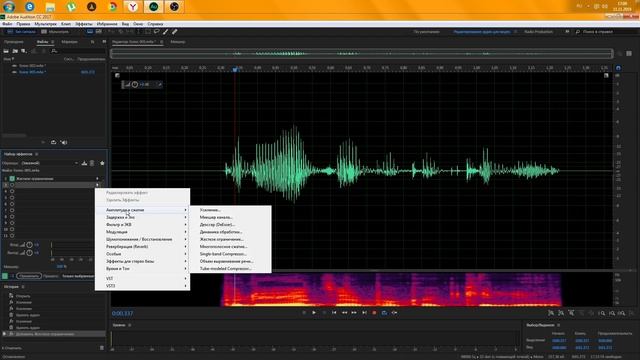Select the Lasso selection tool
640x360 pixels.
[157, 31]
